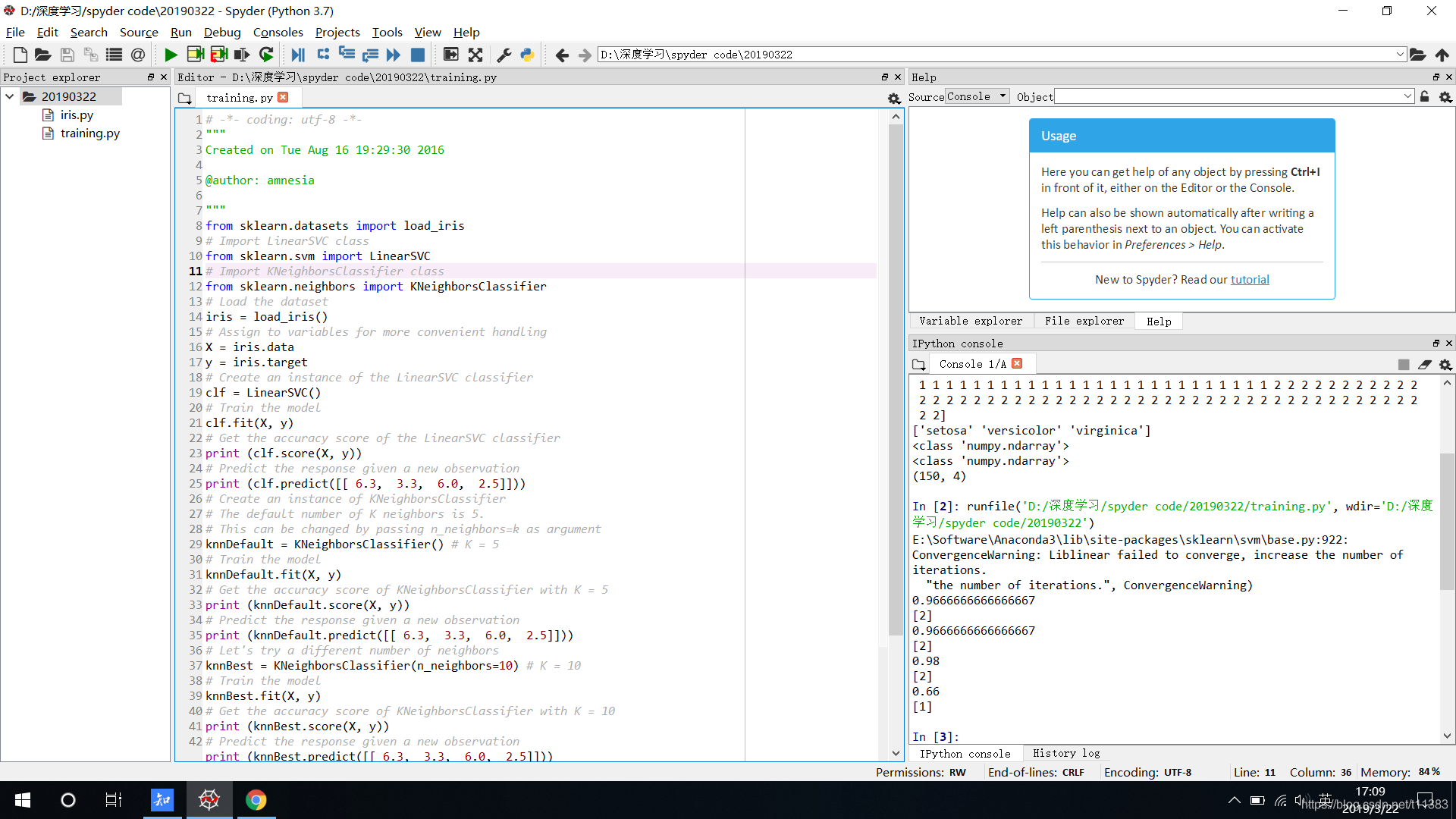Browse editor tabs folder icon
The image size is (1456, 819).
coord(184,99)
